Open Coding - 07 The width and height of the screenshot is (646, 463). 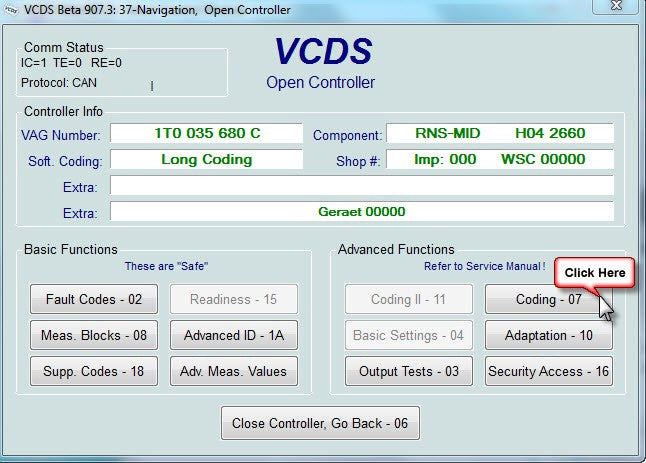click(x=549, y=299)
